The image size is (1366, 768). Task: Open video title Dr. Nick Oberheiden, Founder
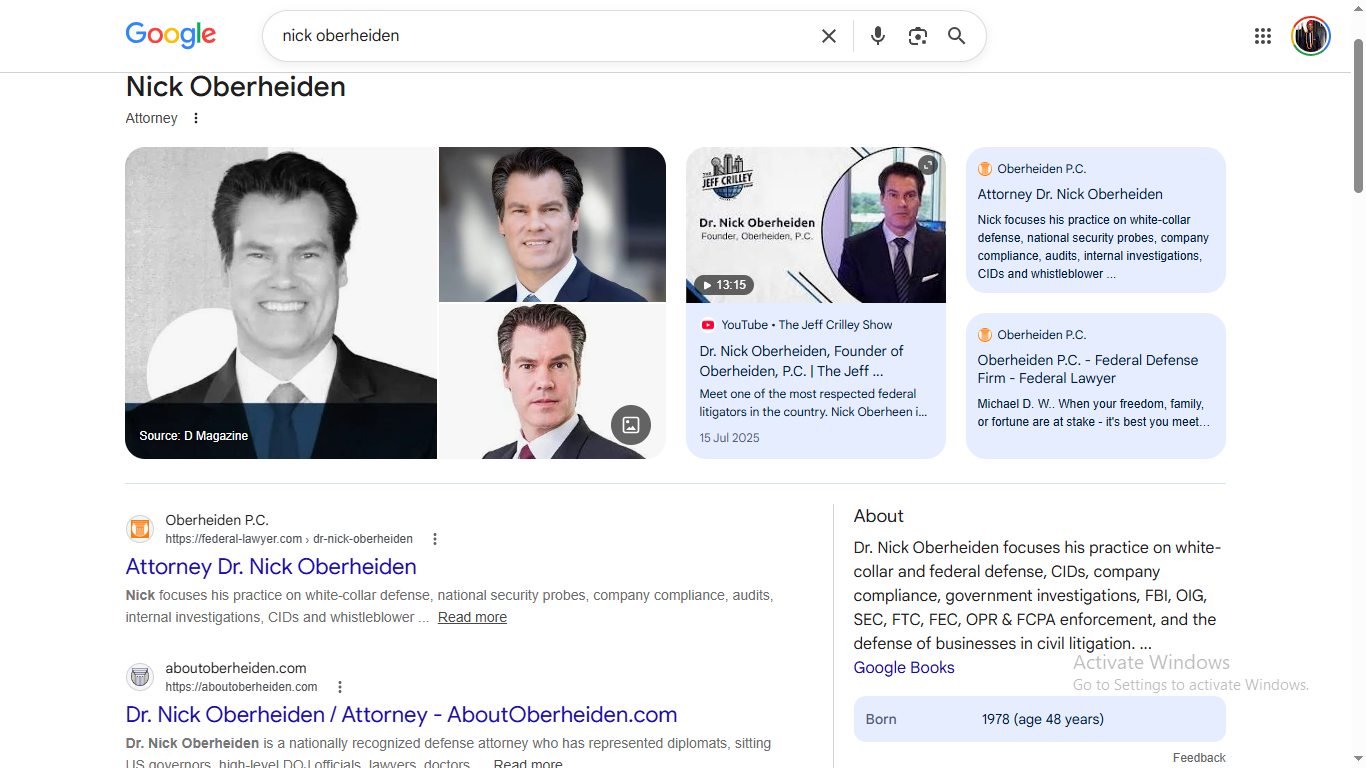click(801, 361)
